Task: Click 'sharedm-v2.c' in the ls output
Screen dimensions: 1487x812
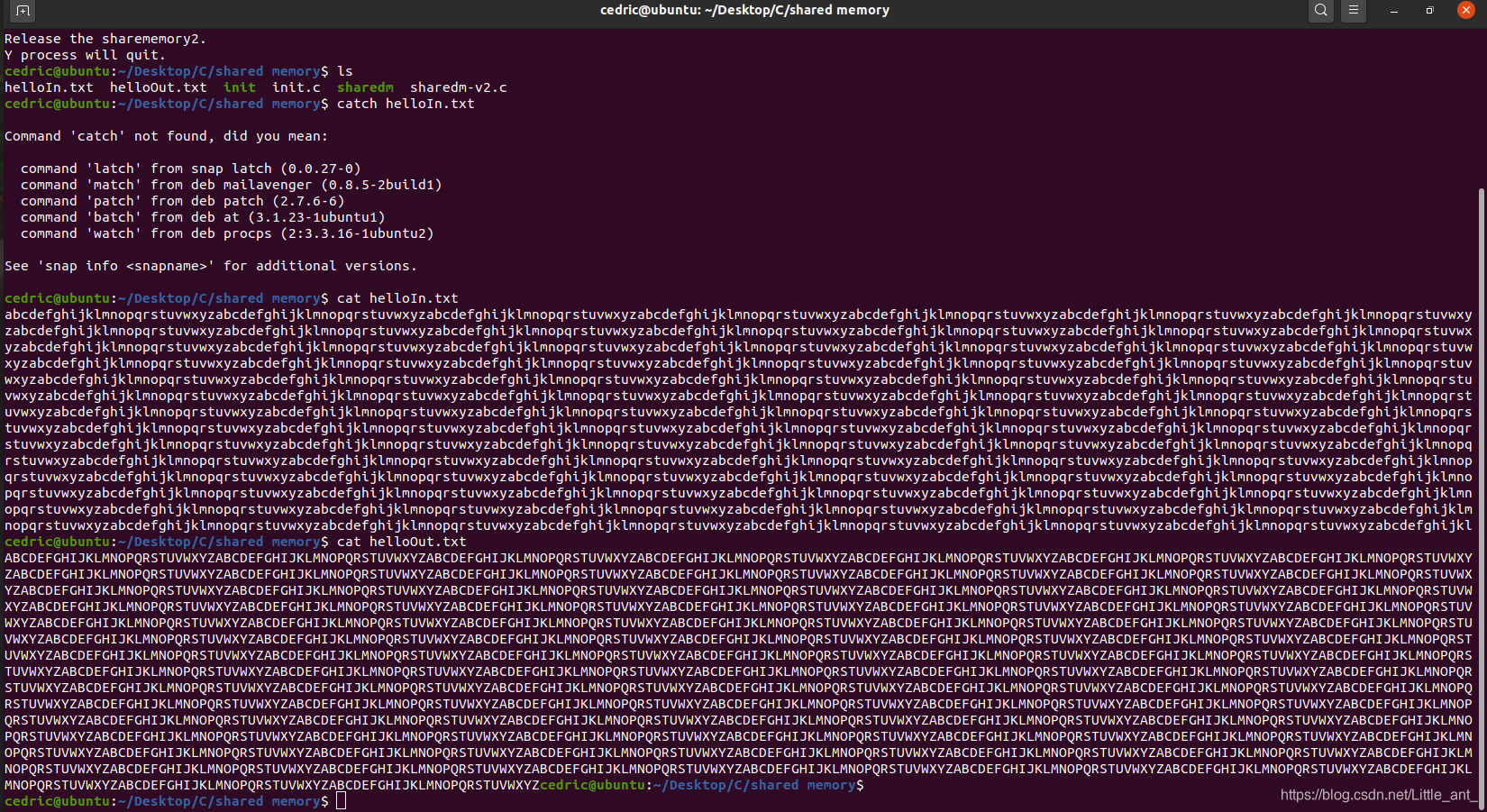Action: pyautogui.click(x=459, y=87)
